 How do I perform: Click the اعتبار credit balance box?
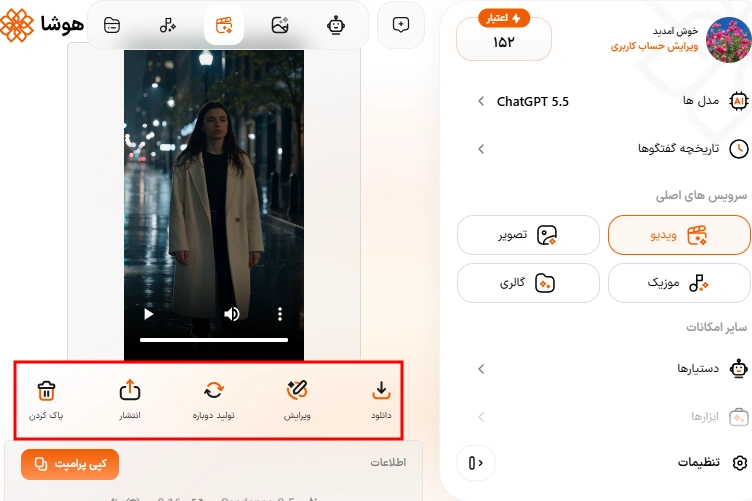point(504,39)
